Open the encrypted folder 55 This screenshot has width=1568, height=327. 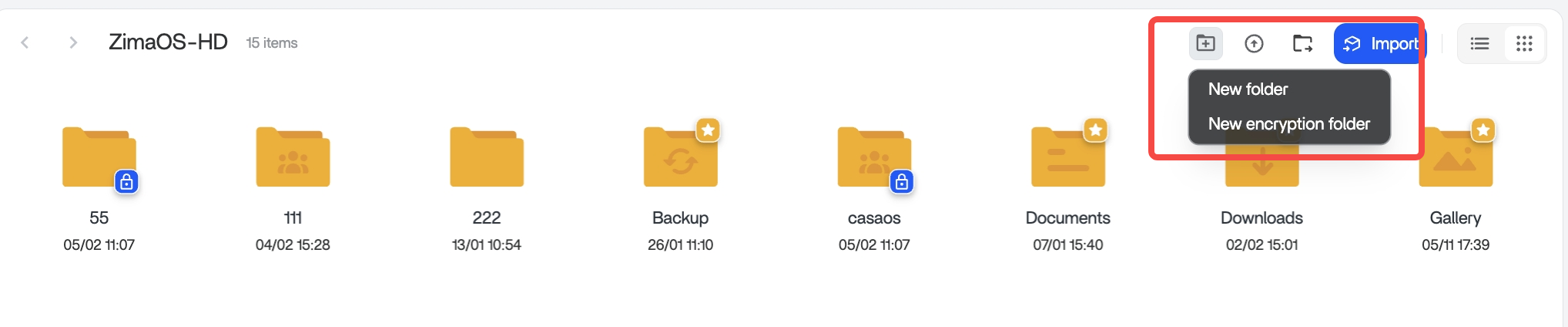click(99, 158)
